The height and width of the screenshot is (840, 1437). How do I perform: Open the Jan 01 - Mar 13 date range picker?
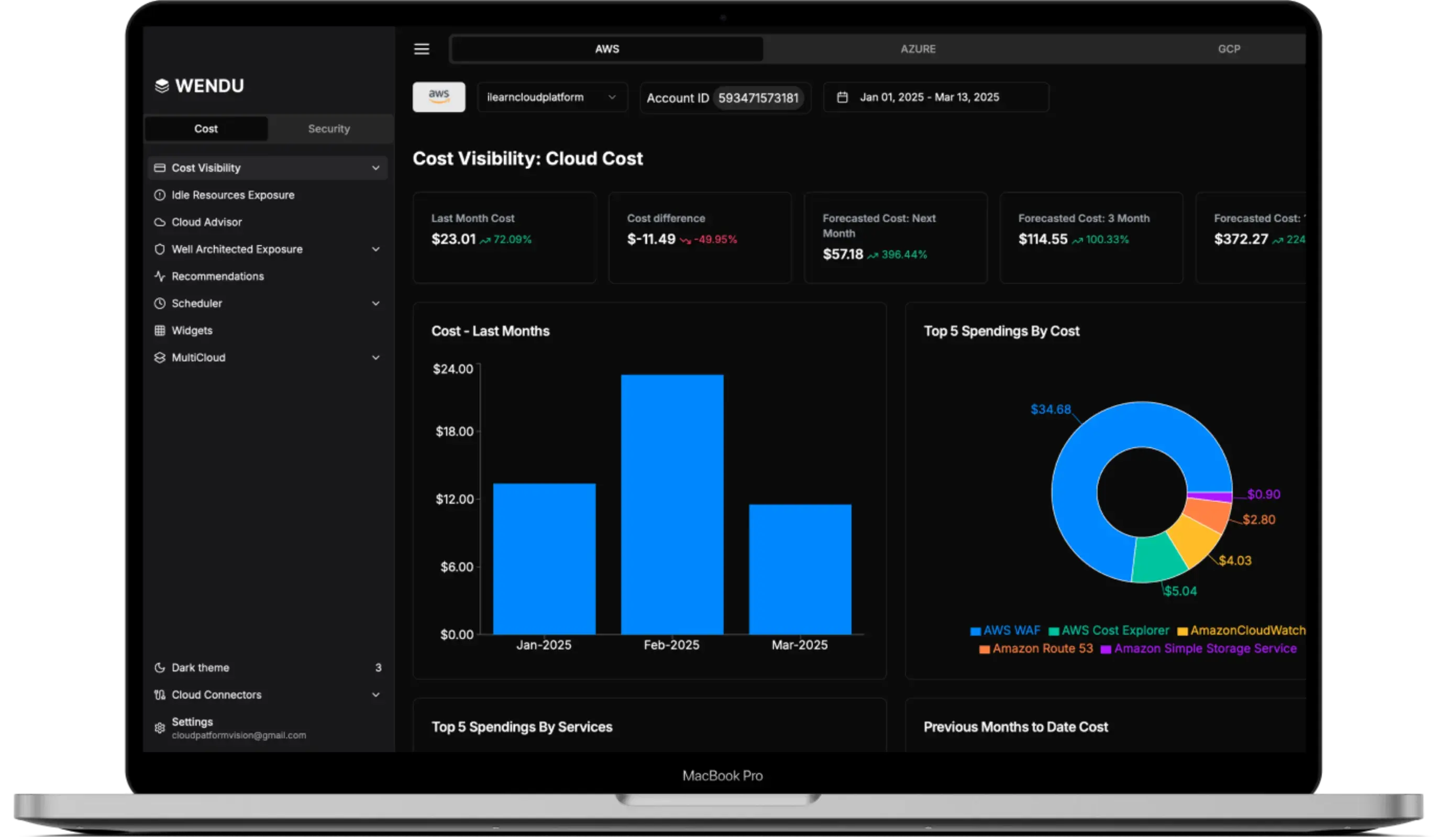pos(936,97)
